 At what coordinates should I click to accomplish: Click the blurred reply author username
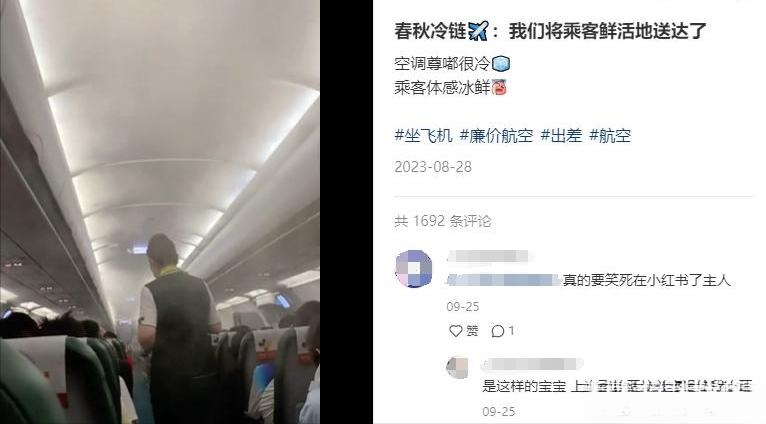[532, 364]
